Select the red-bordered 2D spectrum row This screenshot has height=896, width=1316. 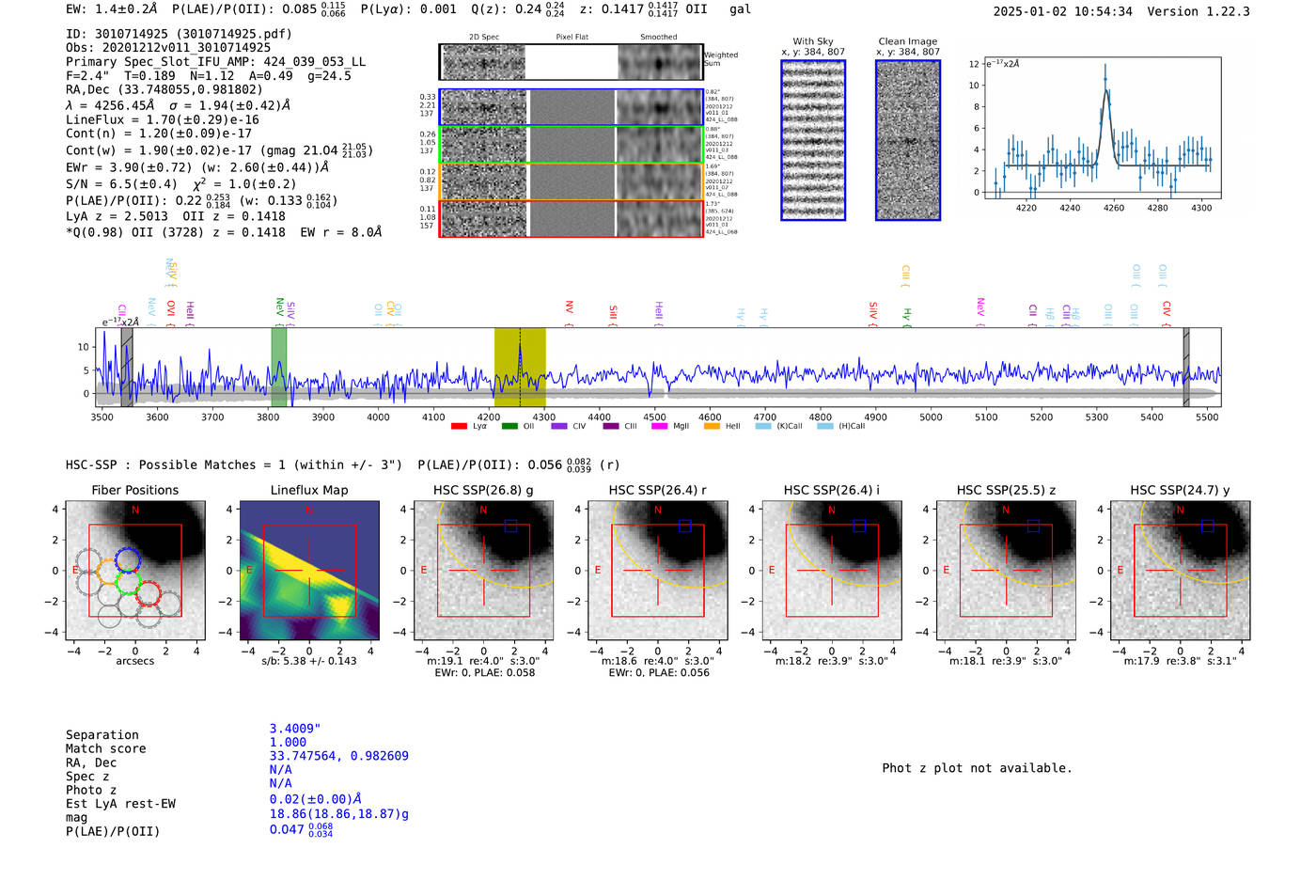572,218
